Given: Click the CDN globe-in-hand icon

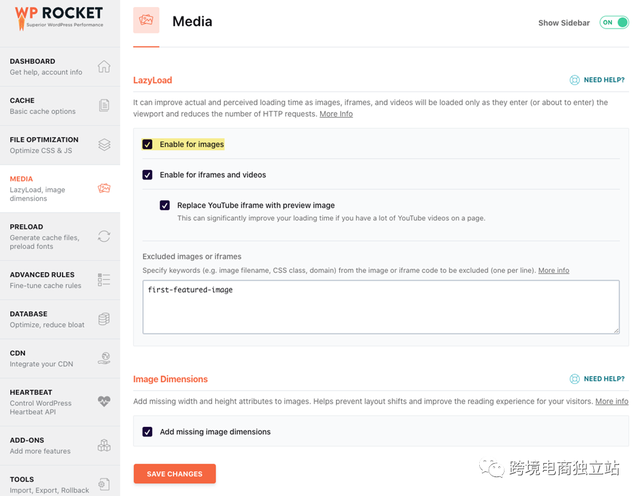Looking at the screenshot, I should (x=104, y=358).
